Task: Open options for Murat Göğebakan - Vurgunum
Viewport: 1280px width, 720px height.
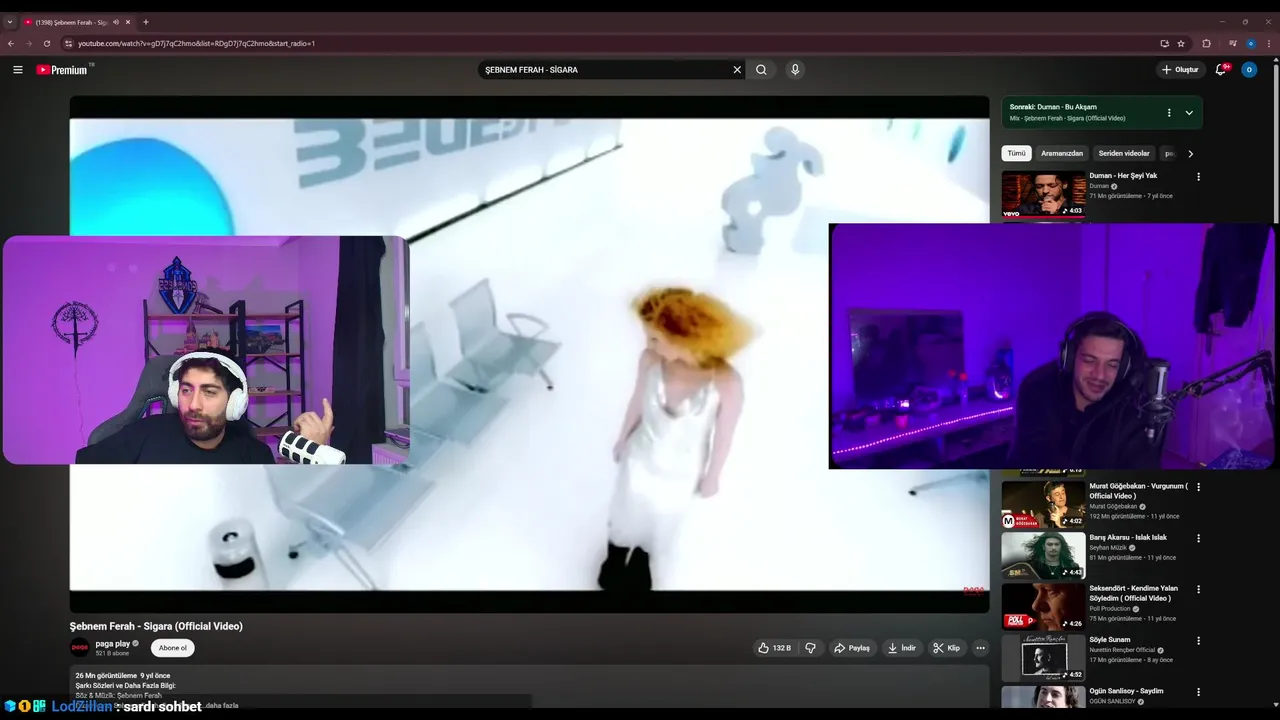Action: pos(1199,487)
